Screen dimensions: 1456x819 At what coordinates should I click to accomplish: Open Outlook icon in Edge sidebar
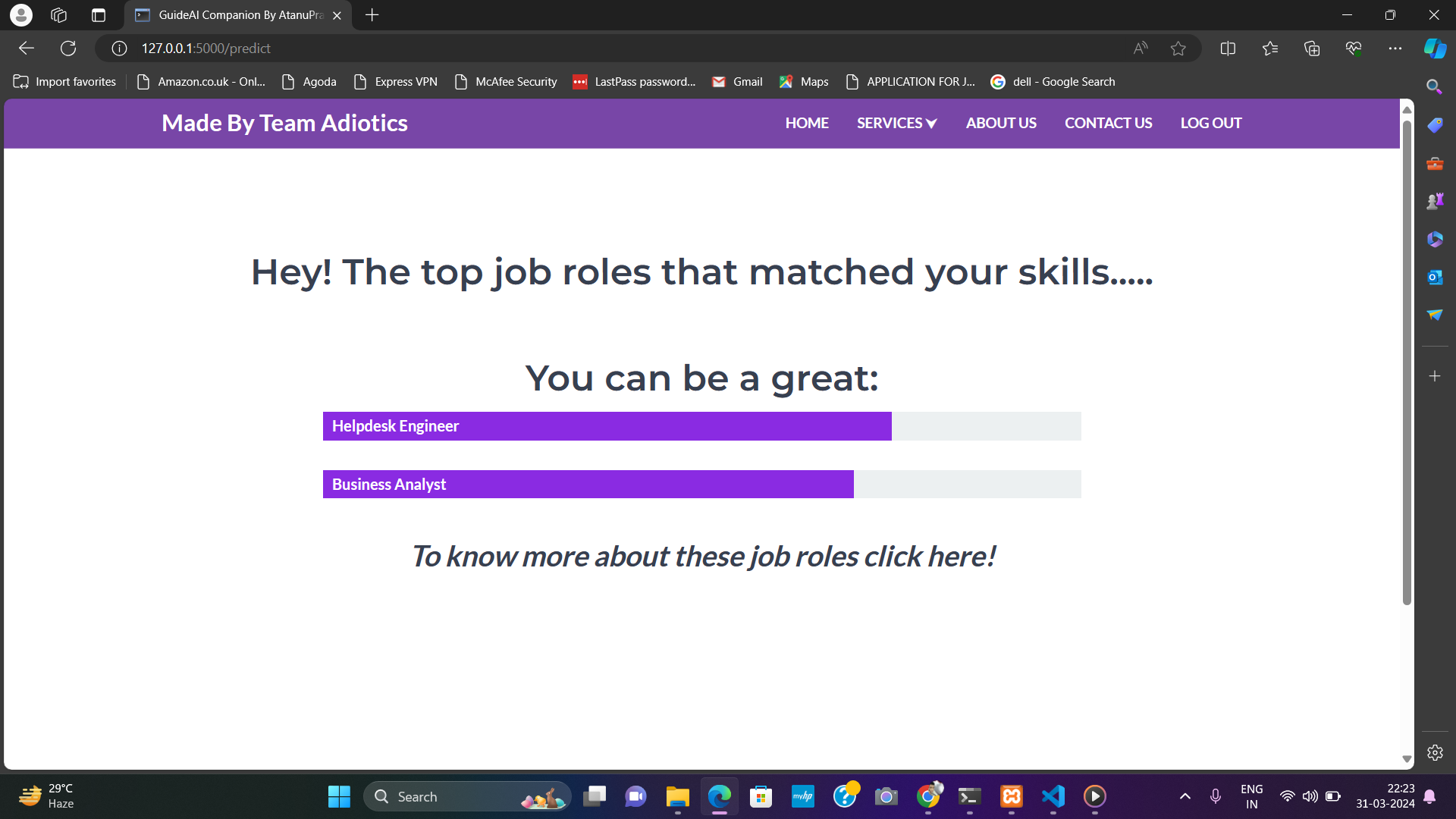pos(1434,278)
